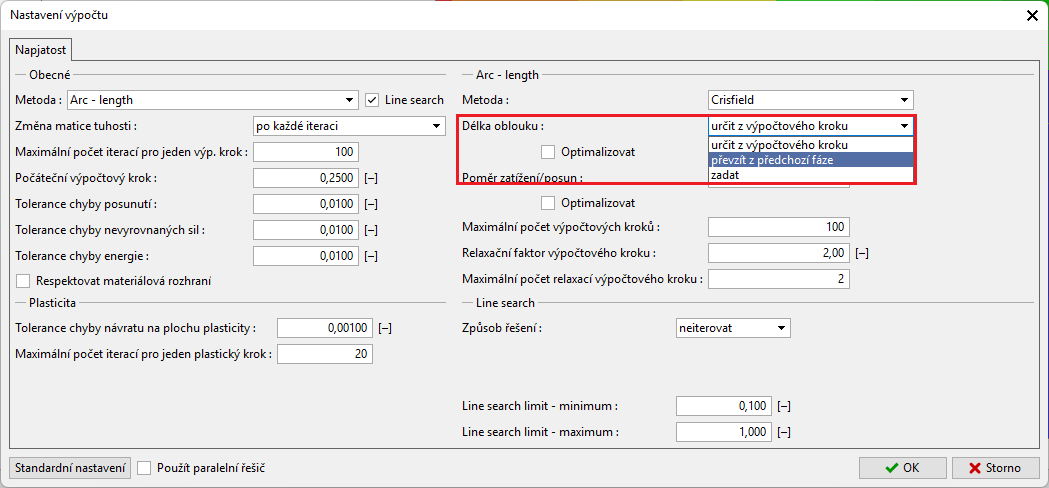Enable Respektovat materiálová rozhraní checkbox

(24, 281)
